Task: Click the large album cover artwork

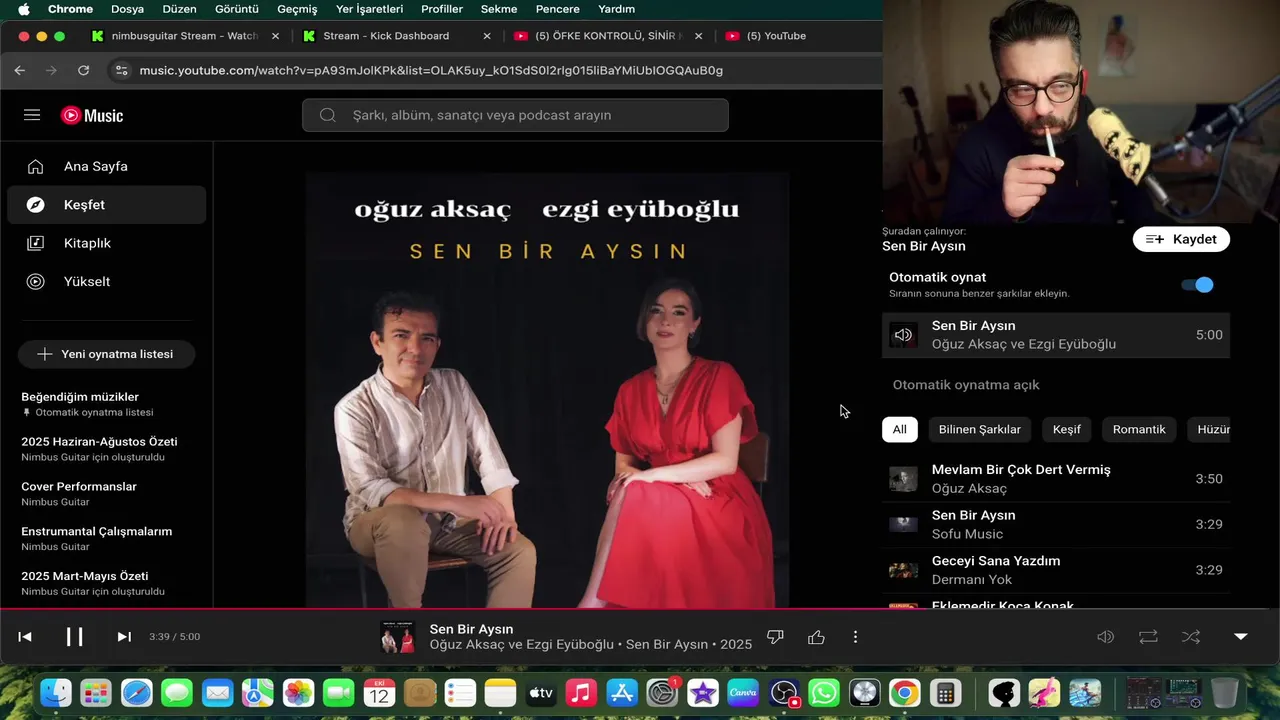Action: (548, 390)
